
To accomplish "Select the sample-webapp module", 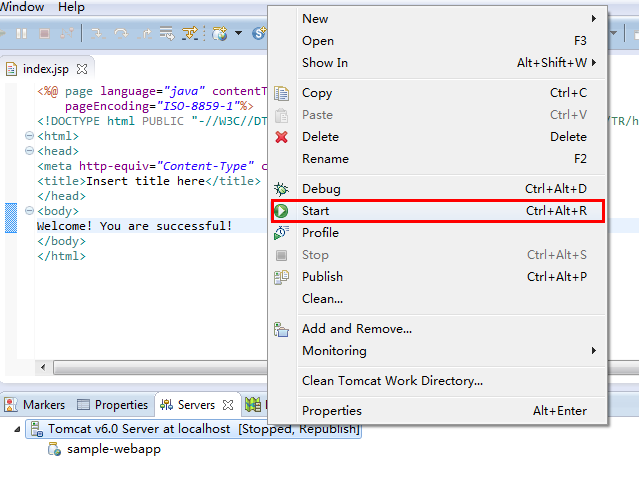I will 114,449.
